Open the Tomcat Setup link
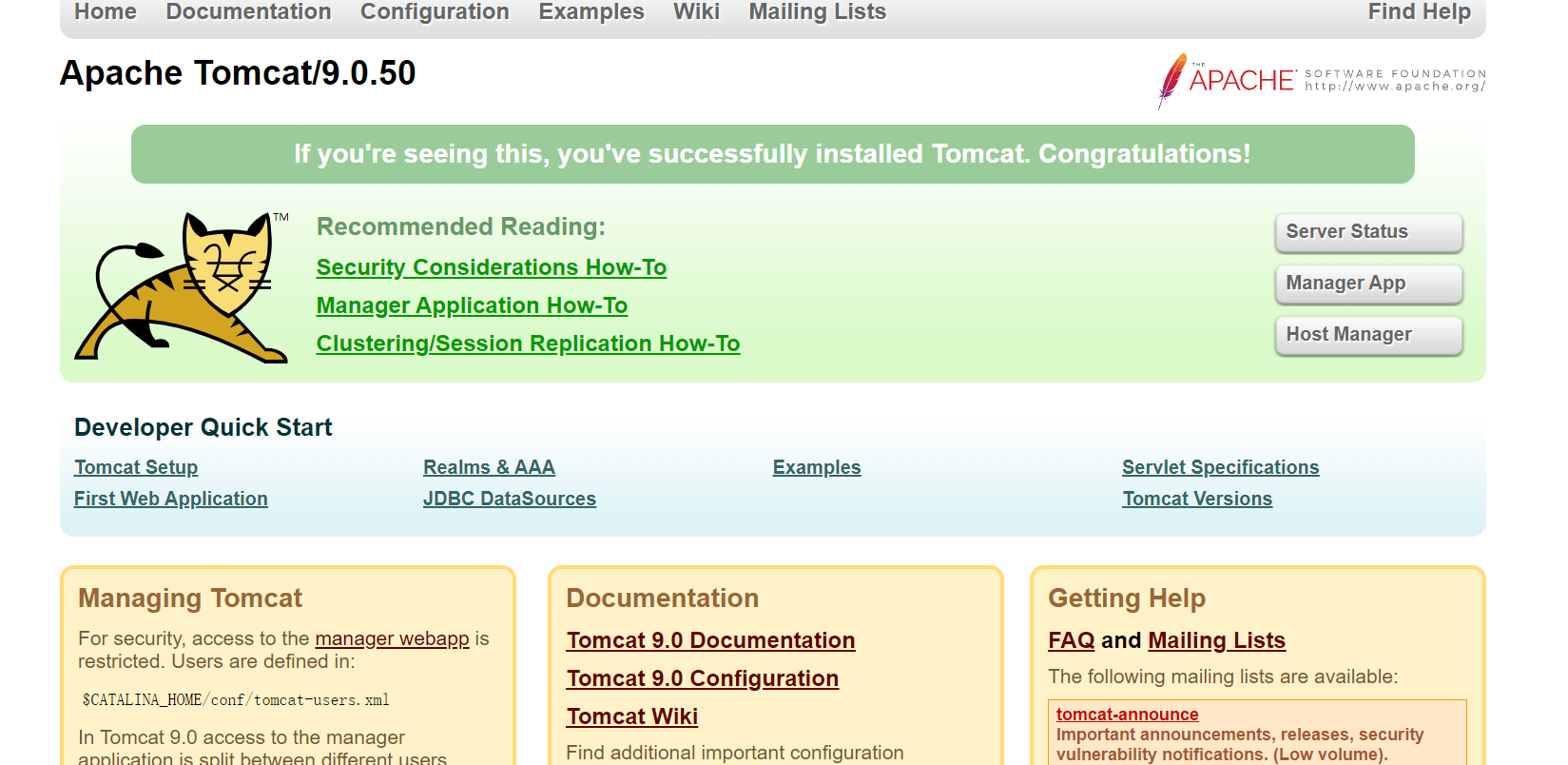1568x765 pixels. (136, 467)
